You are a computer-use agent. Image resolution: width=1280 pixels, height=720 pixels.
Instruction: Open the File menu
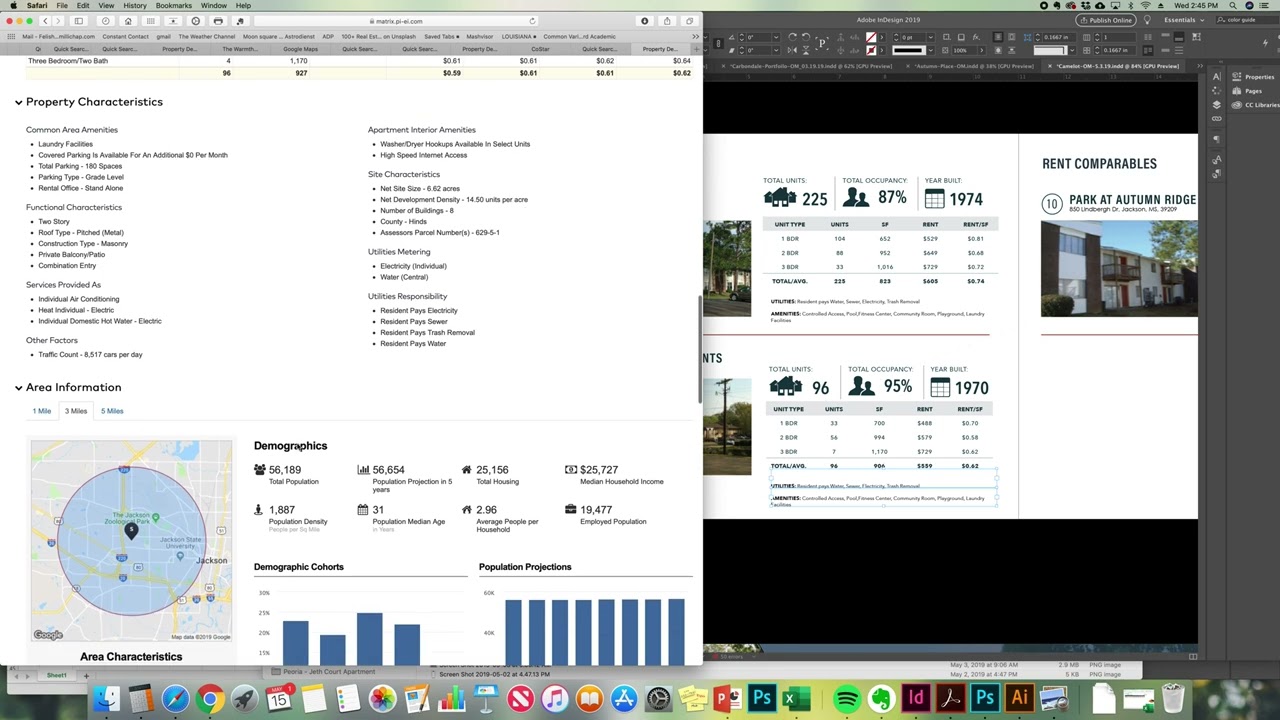[x=62, y=5]
